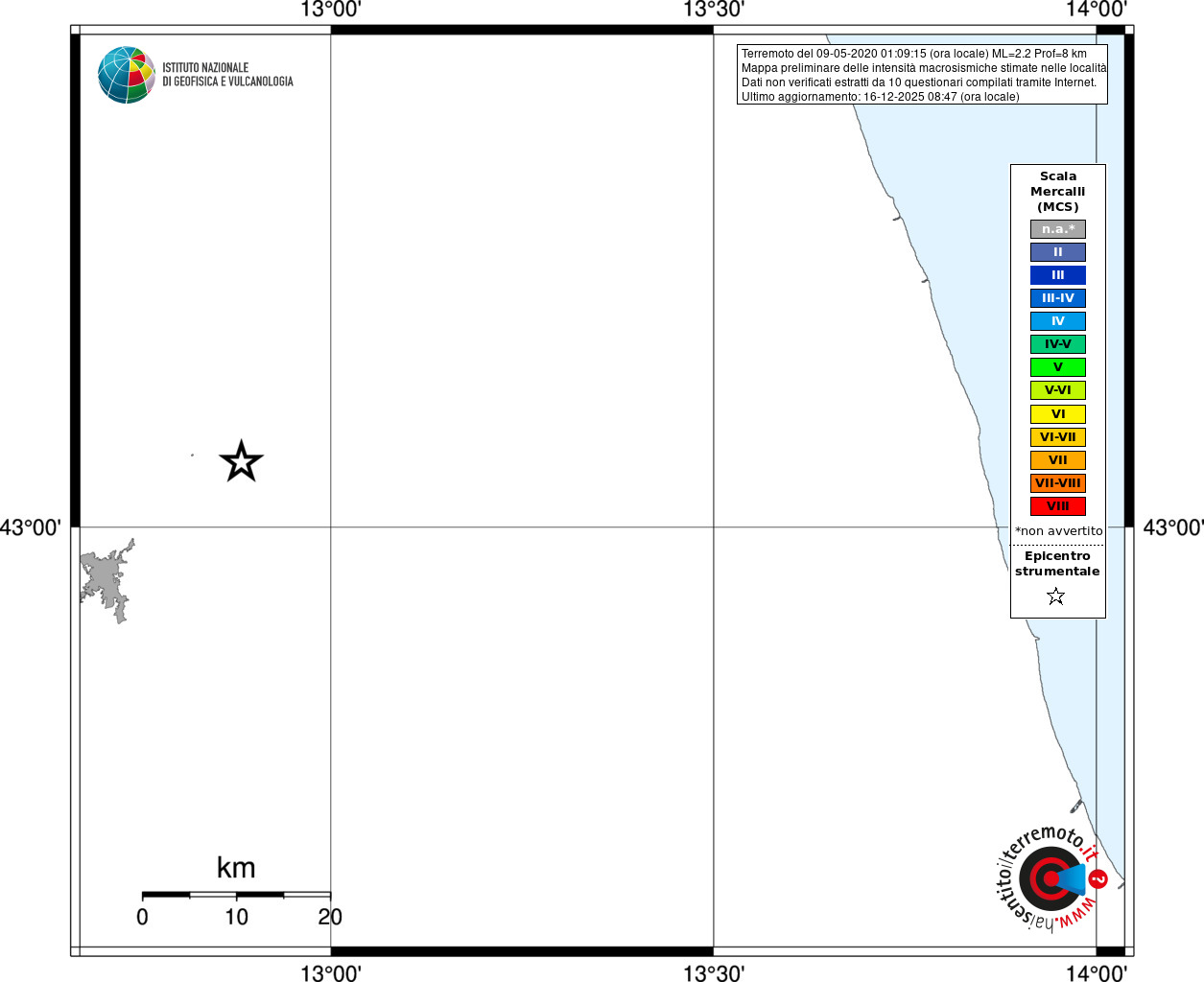Click the right 43°00' latitude label
This screenshot has height=982, width=1204.
pyautogui.click(x=1173, y=527)
